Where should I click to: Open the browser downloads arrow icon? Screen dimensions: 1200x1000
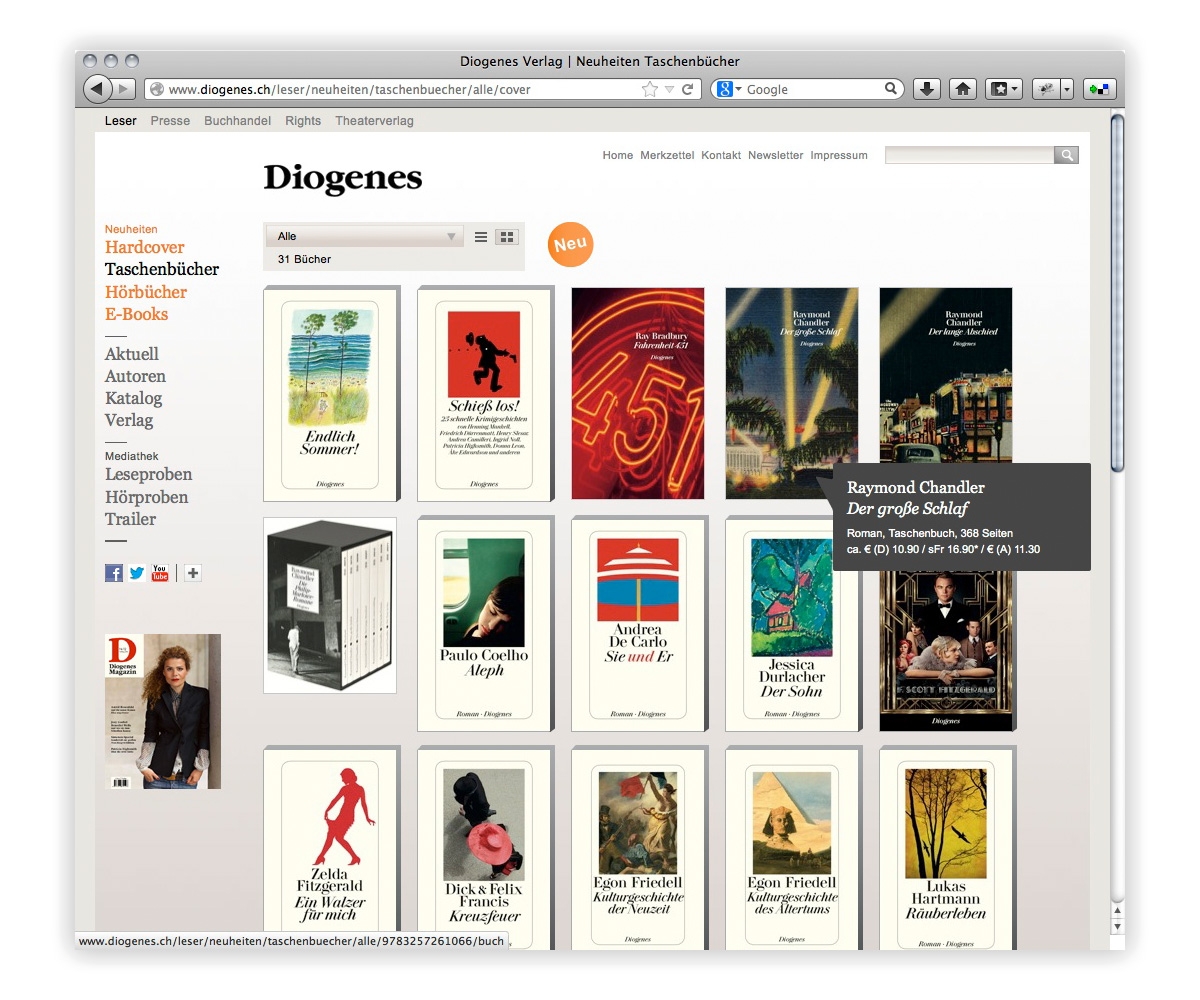pyautogui.click(x=927, y=89)
